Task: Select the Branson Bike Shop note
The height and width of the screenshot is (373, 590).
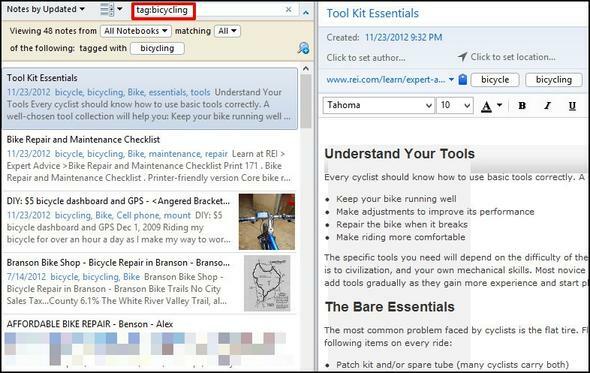Action: coord(150,284)
